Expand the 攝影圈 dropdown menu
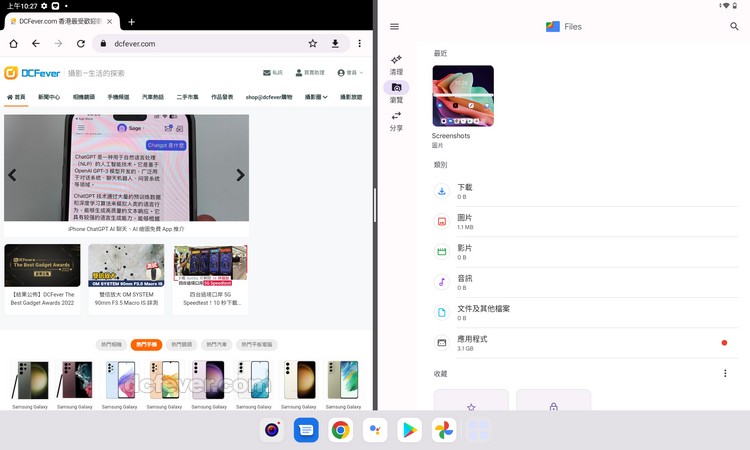Screen dimensions: 750x450 click(x=316, y=97)
